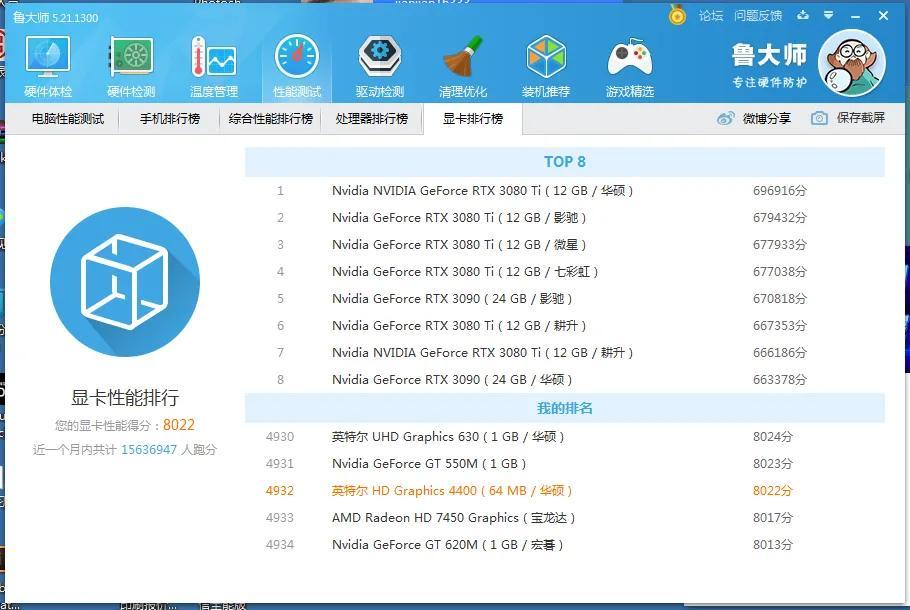Select RTX 3090 24 GB 华硕 row
910x610 pixels.
[565, 380]
